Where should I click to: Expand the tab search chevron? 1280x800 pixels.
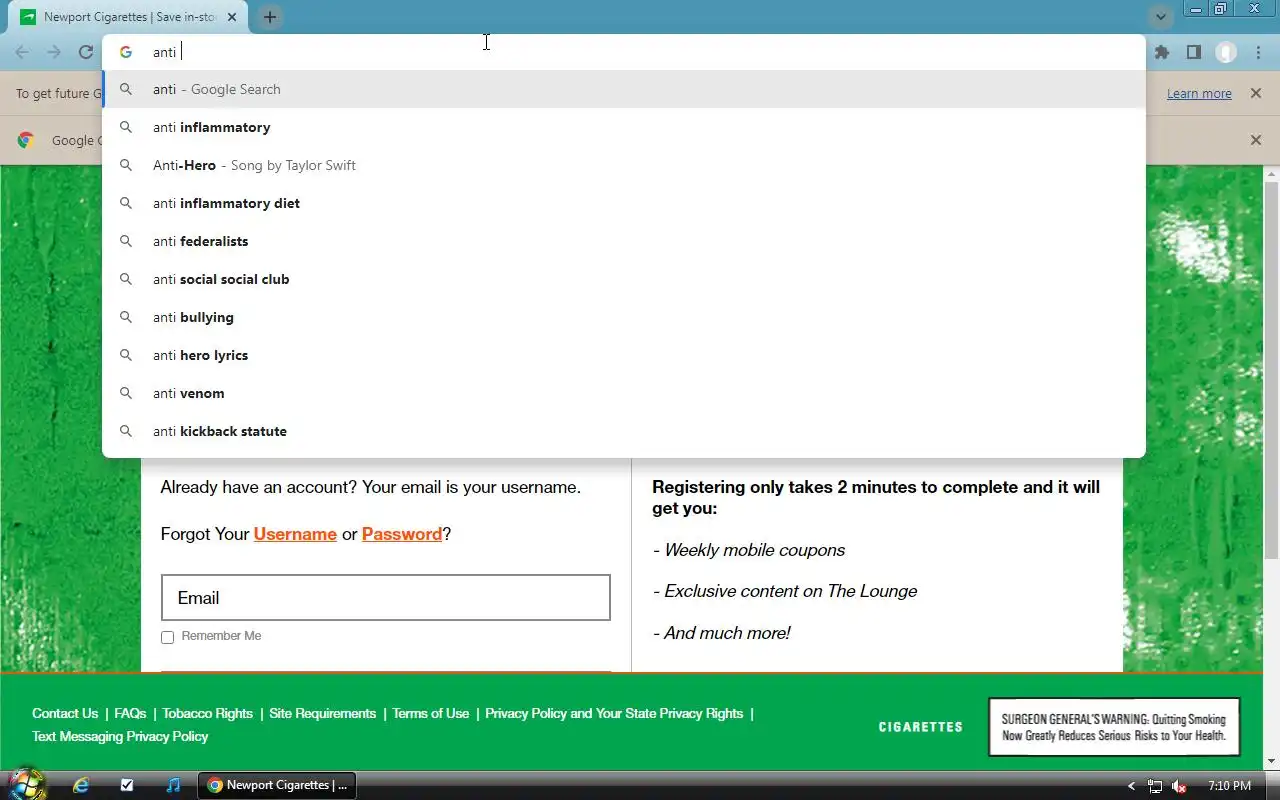(1160, 17)
